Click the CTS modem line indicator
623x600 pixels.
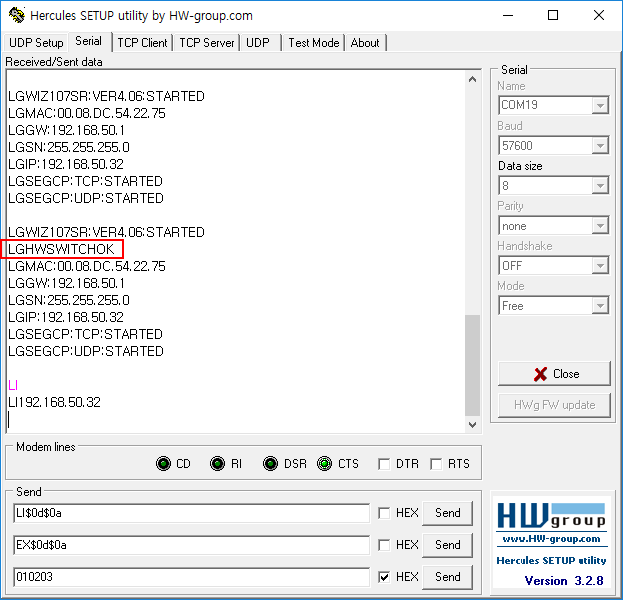click(x=325, y=464)
